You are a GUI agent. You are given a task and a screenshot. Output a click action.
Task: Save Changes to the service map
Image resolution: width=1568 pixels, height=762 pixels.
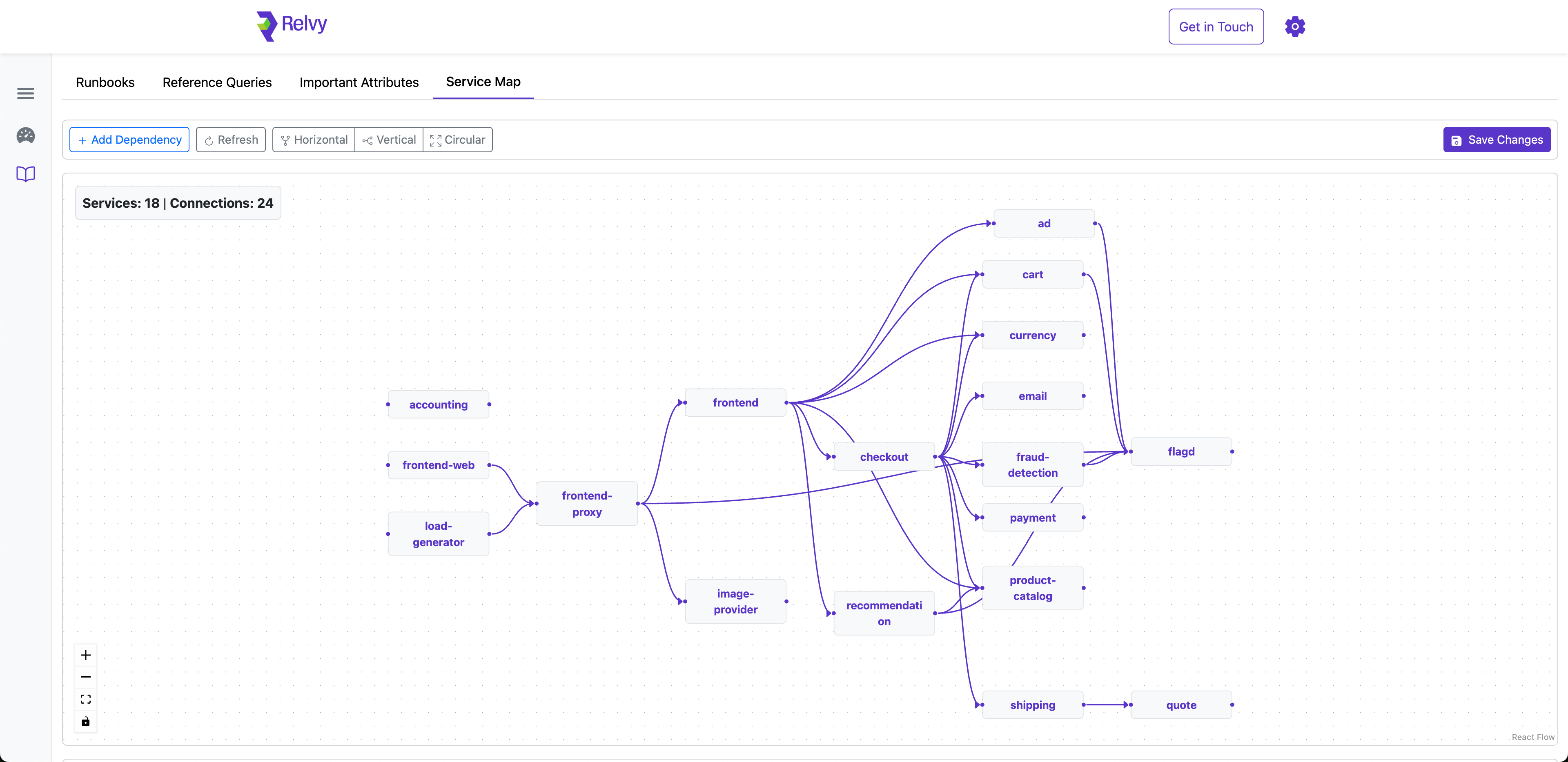tap(1497, 139)
